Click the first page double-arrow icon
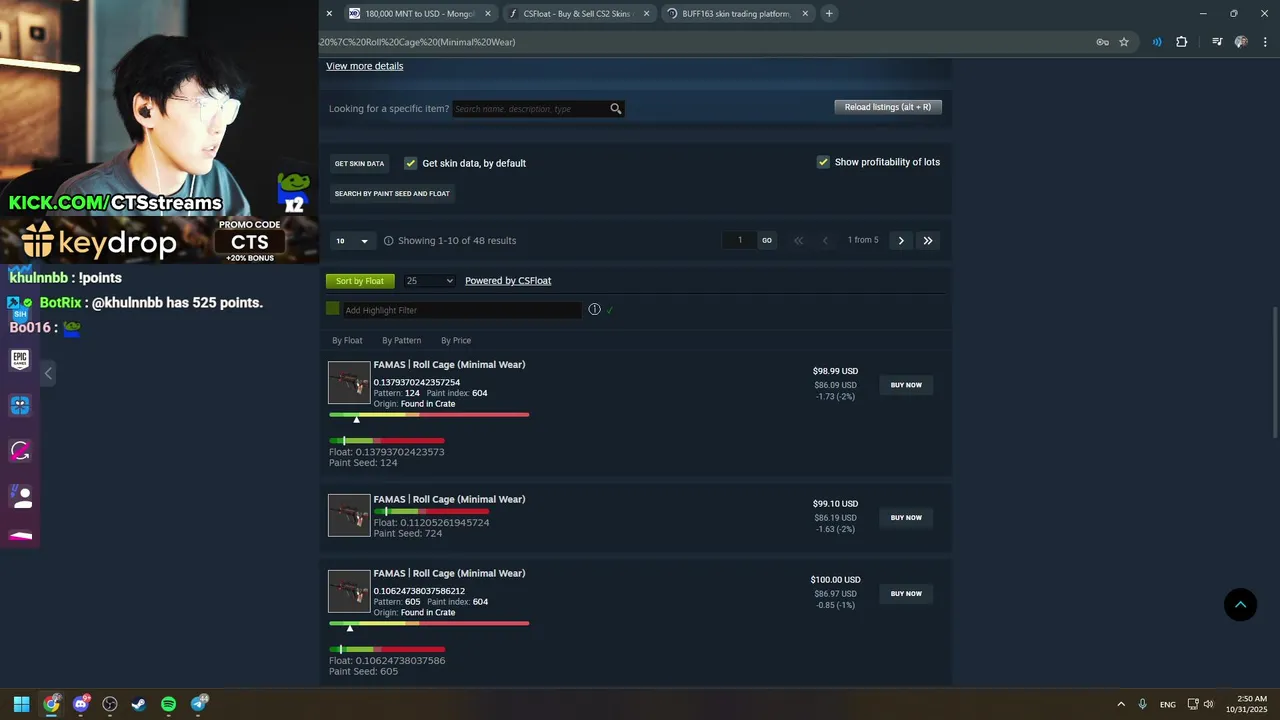Viewport: 1280px width, 720px height. click(x=798, y=241)
